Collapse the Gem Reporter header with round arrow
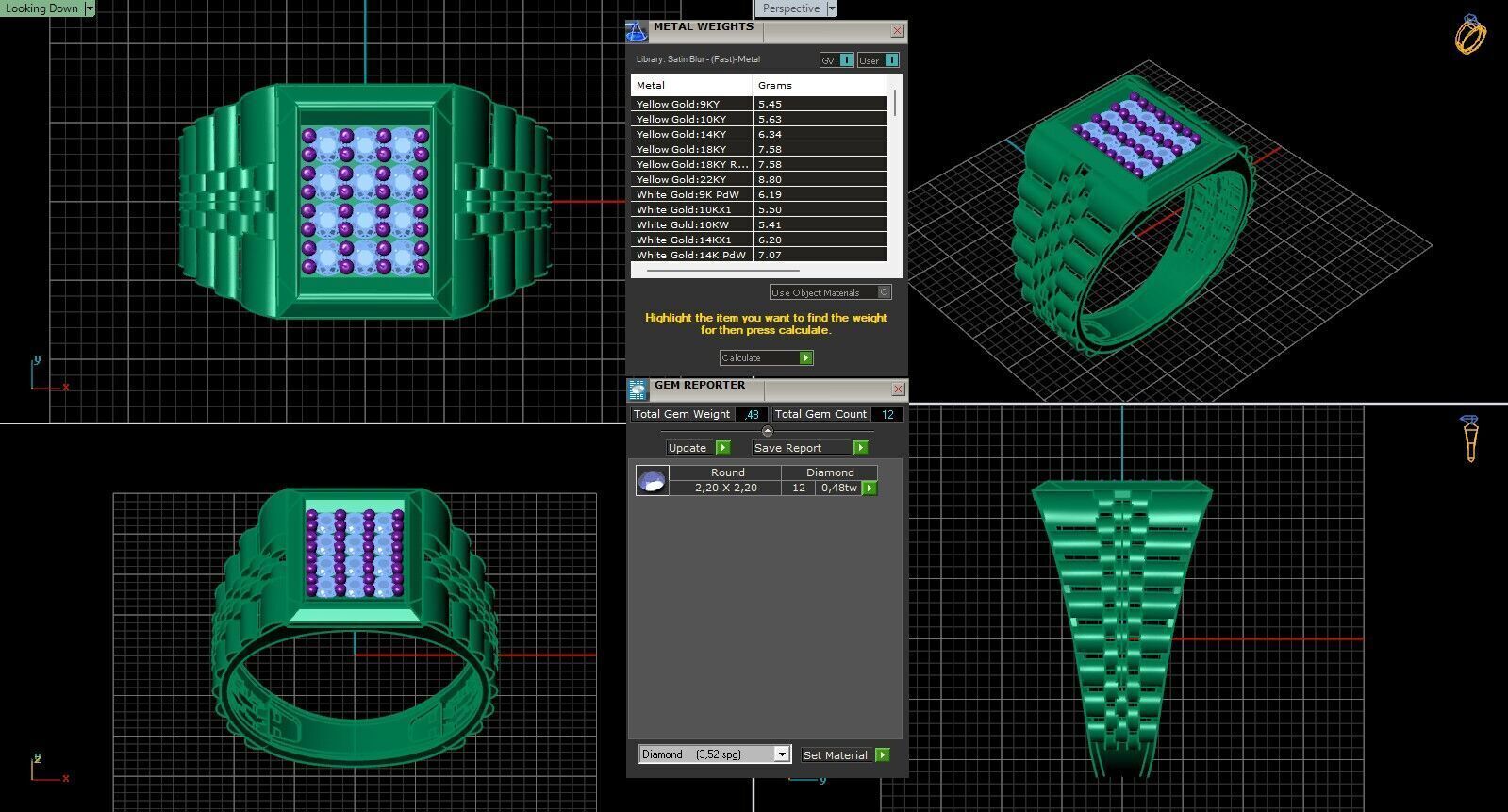 [x=767, y=431]
